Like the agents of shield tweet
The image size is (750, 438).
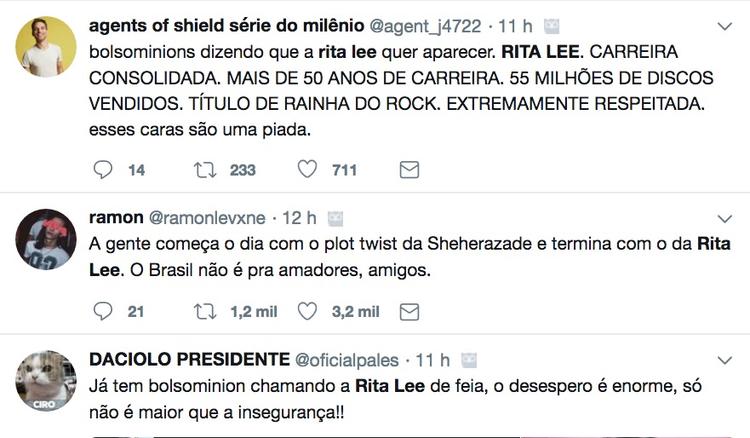[x=308, y=170]
